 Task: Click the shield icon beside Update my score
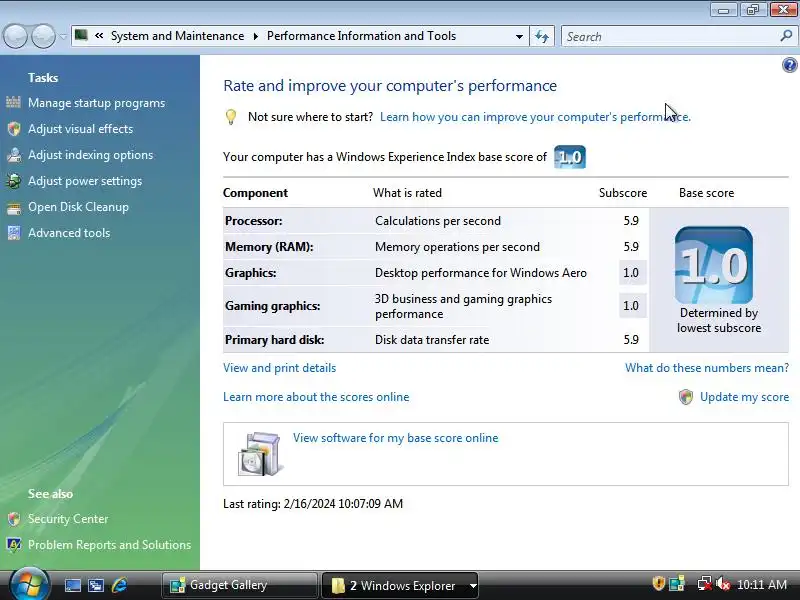tap(686, 397)
